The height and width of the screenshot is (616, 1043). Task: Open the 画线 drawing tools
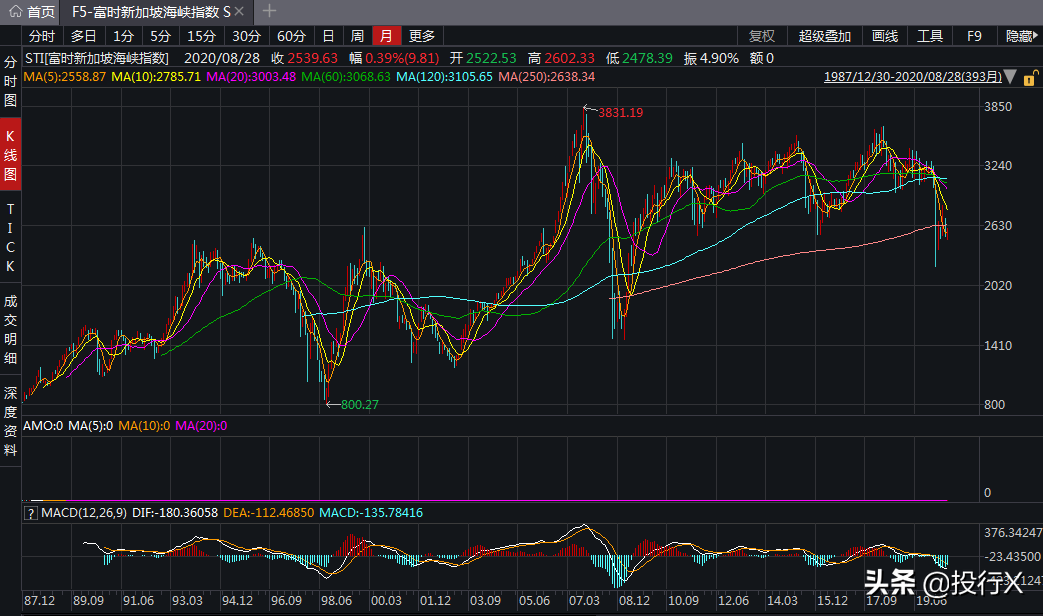tap(885, 36)
